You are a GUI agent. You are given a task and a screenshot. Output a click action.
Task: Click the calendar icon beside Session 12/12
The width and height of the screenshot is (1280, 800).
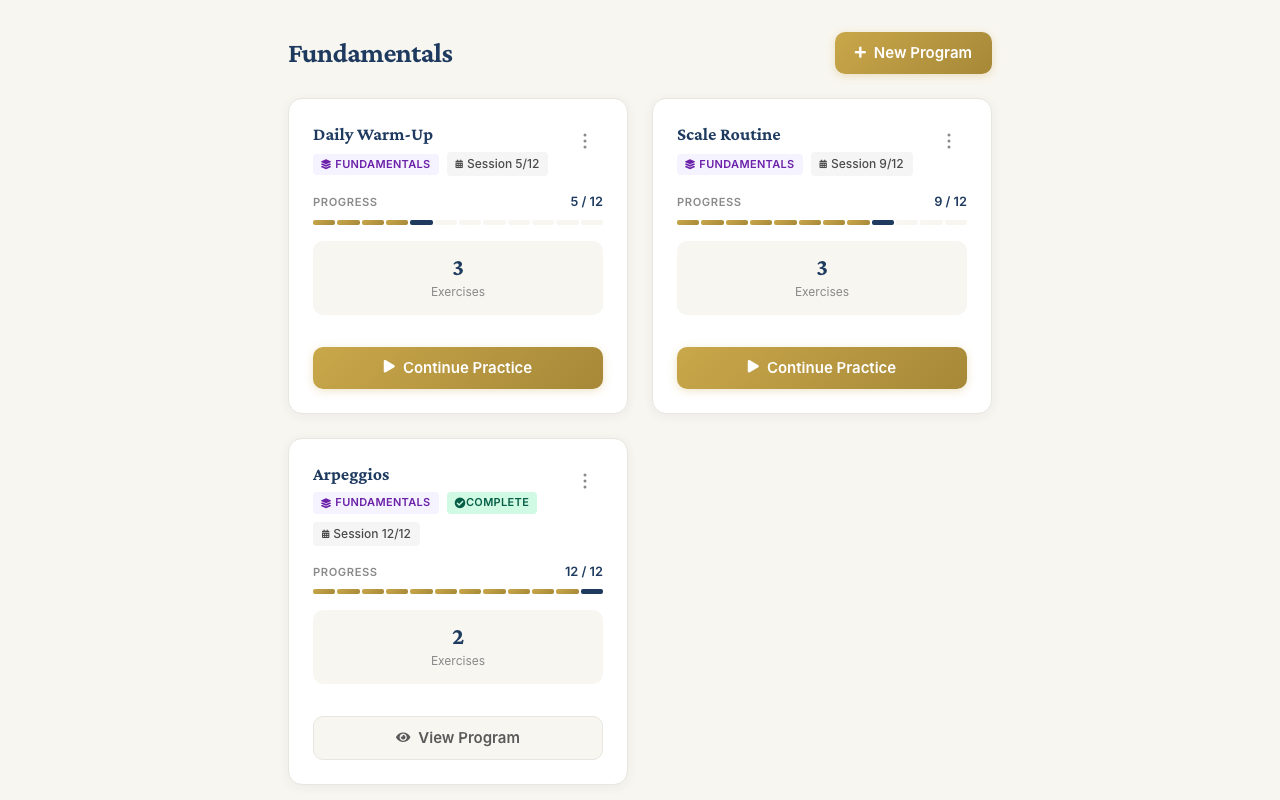click(325, 534)
